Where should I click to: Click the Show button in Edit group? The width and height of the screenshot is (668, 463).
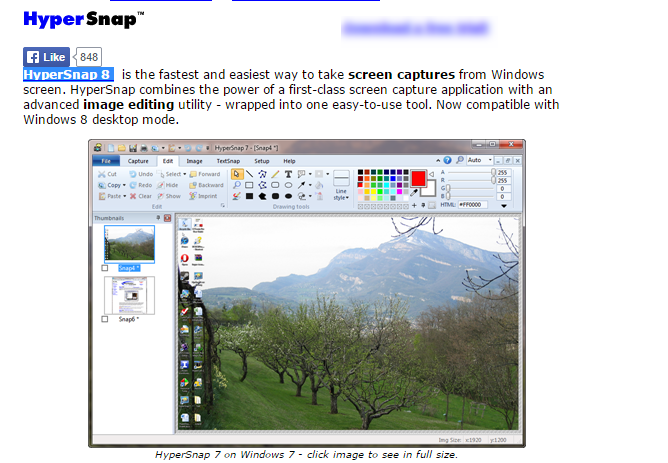[169, 196]
